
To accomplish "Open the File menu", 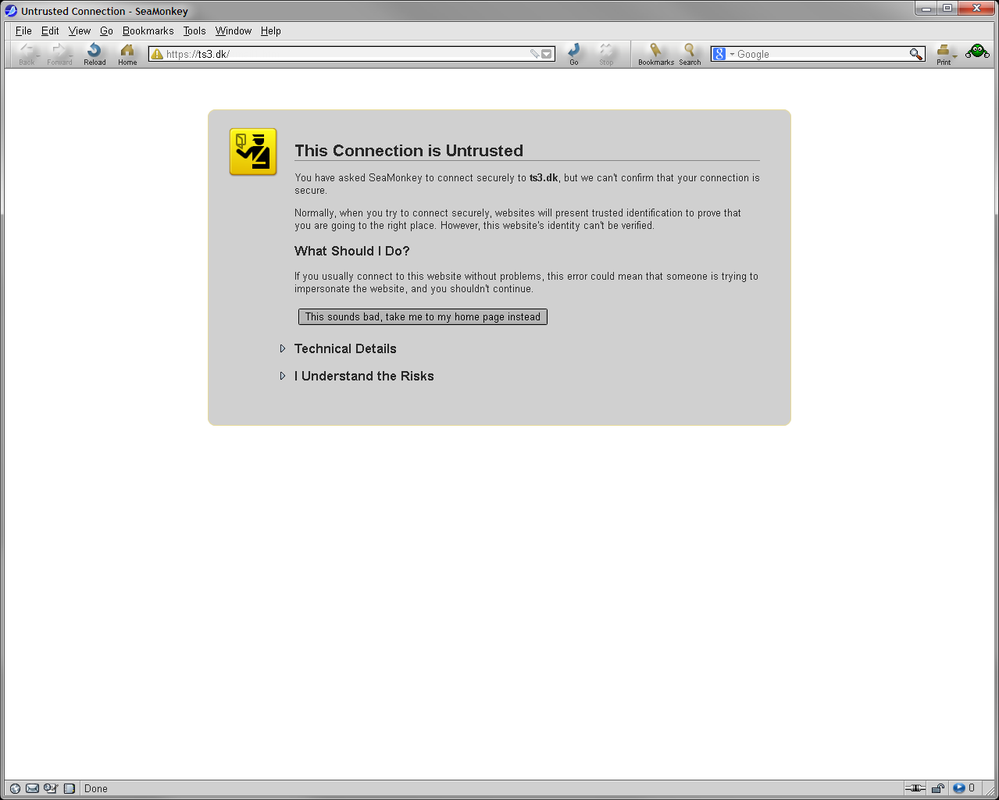I will [x=24, y=31].
